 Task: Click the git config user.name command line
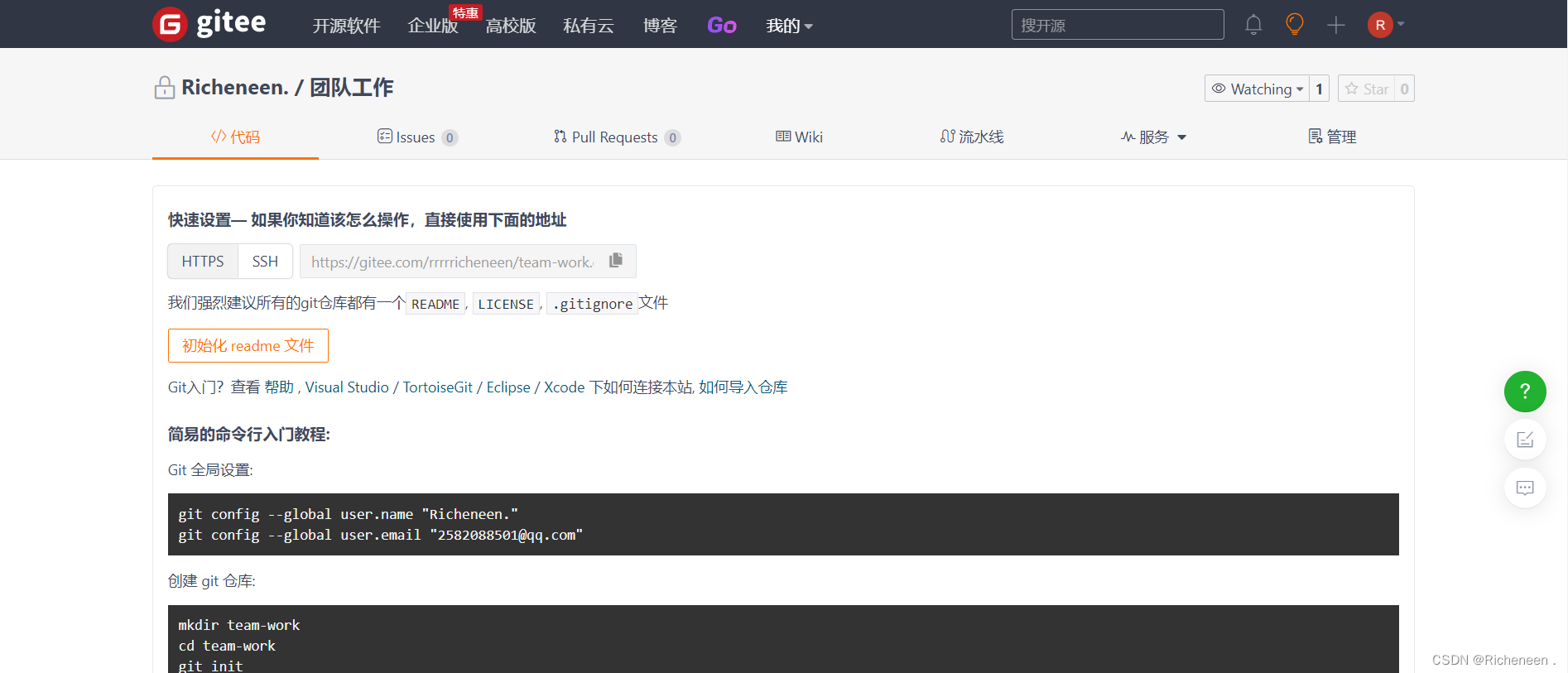click(x=349, y=514)
